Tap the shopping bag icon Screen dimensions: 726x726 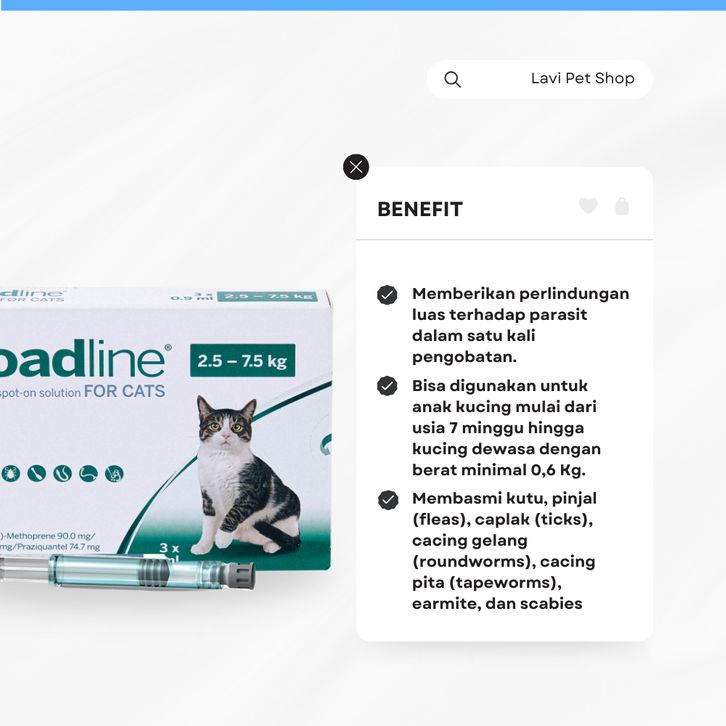point(622,206)
